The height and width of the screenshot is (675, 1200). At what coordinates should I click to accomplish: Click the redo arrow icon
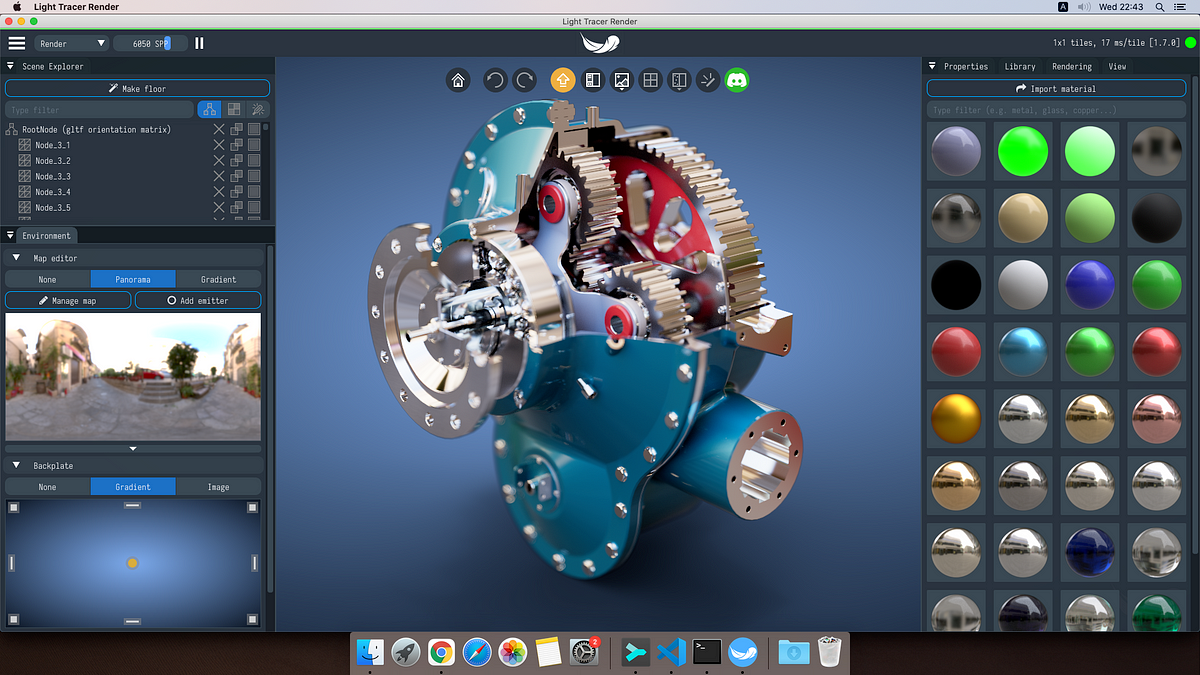[525, 81]
